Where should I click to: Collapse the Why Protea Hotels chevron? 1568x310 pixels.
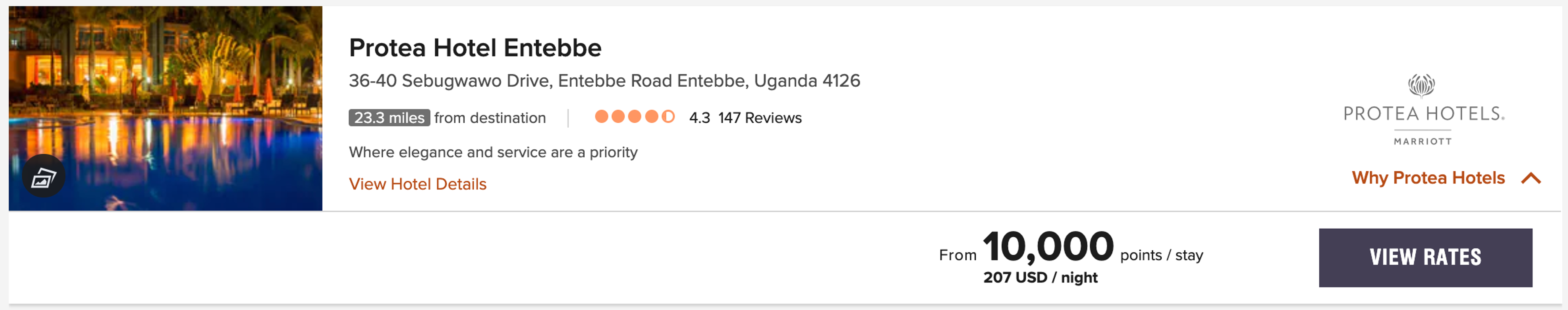coord(1531,178)
